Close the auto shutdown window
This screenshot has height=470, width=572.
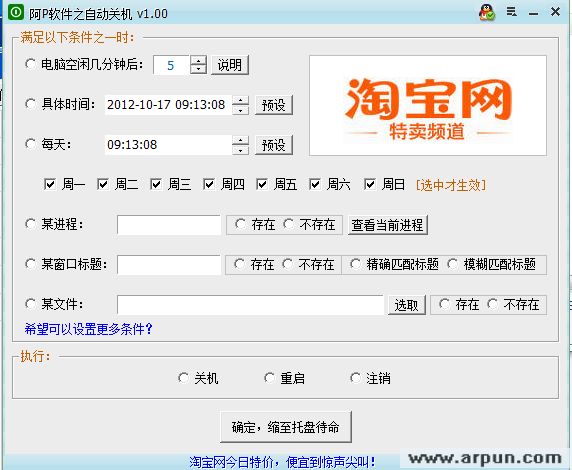[555, 12]
